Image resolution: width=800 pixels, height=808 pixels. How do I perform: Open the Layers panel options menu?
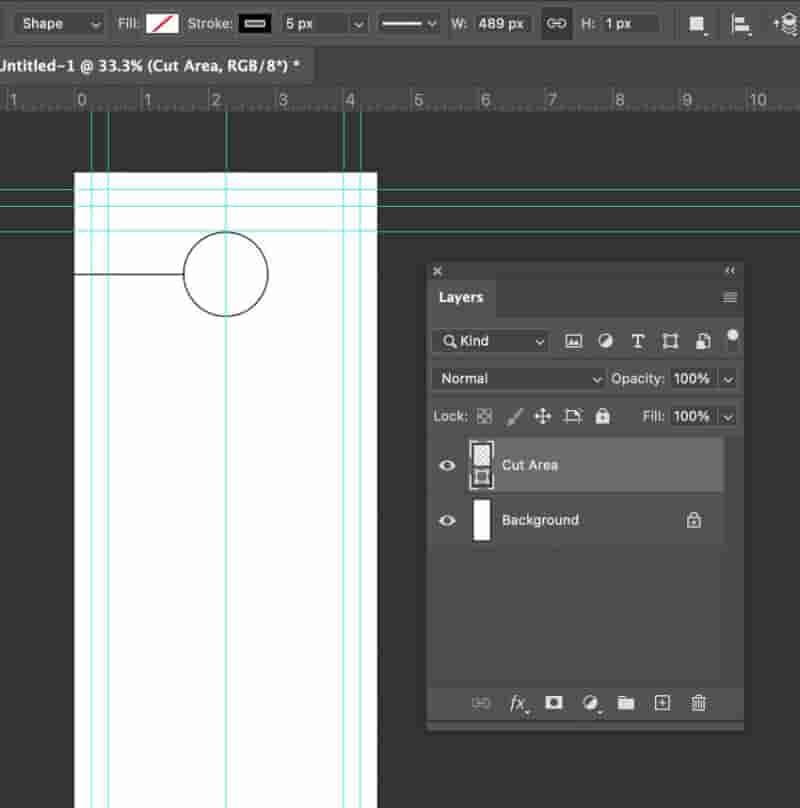[x=729, y=297]
